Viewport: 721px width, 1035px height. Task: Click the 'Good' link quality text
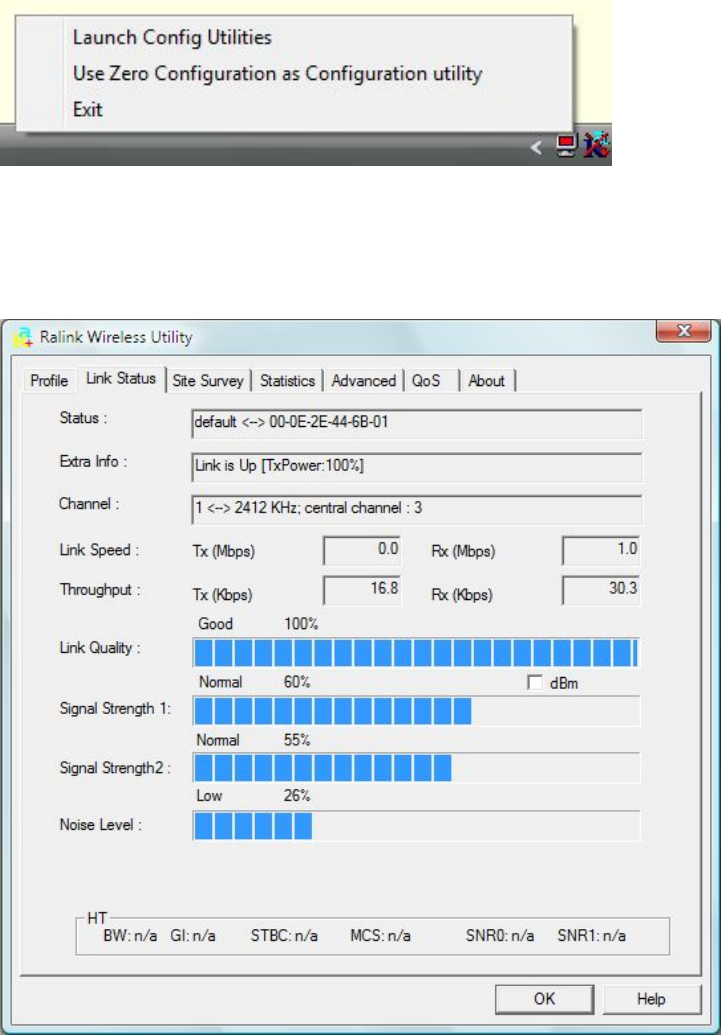point(215,624)
